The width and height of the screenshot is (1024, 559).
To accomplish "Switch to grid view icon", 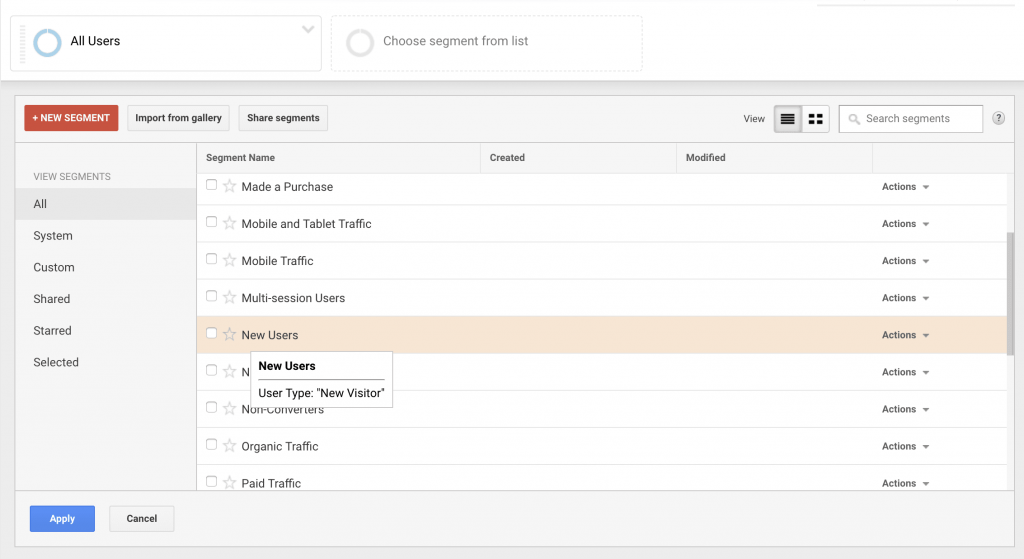I will coord(816,119).
